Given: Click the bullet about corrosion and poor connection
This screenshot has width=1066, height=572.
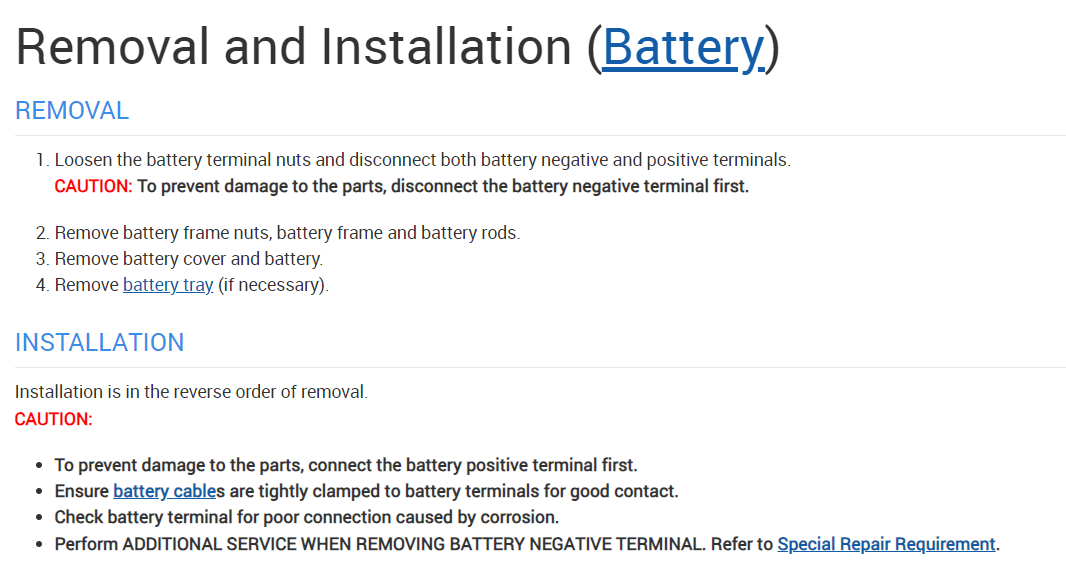Looking at the screenshot, I should tap(306, 517).
